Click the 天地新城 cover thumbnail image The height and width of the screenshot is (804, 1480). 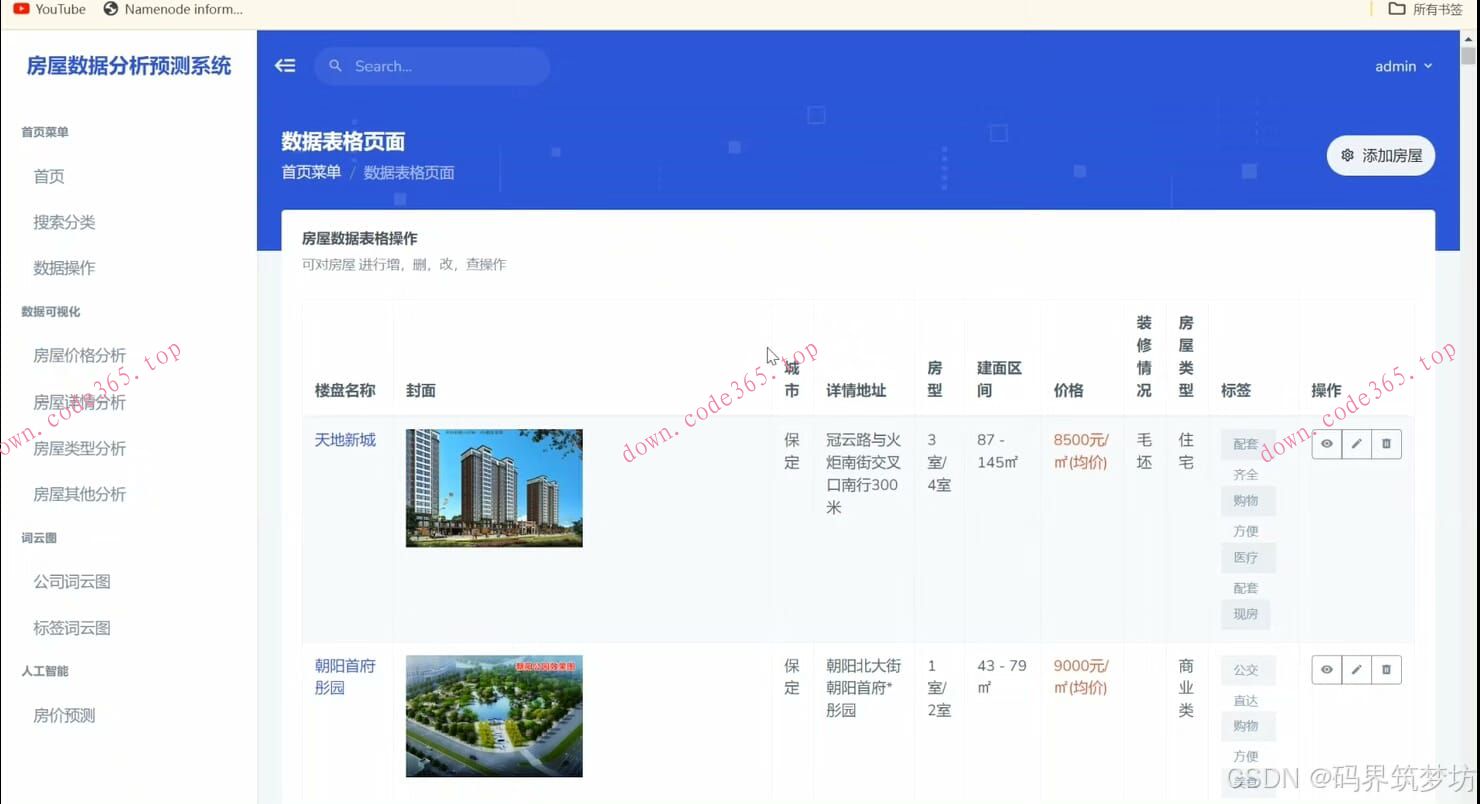pos(493,488)
